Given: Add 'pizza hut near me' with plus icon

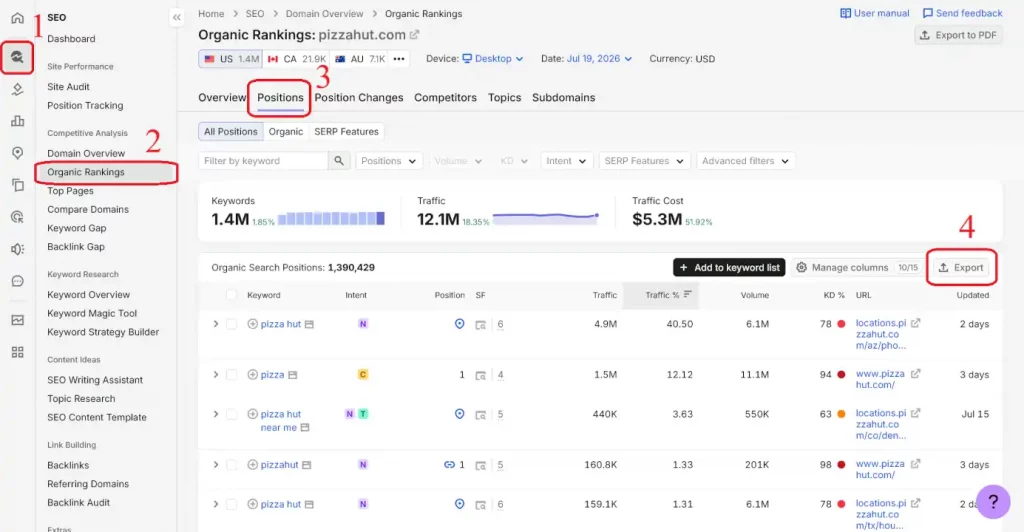Looking at the screenshot, I should 253,414.
